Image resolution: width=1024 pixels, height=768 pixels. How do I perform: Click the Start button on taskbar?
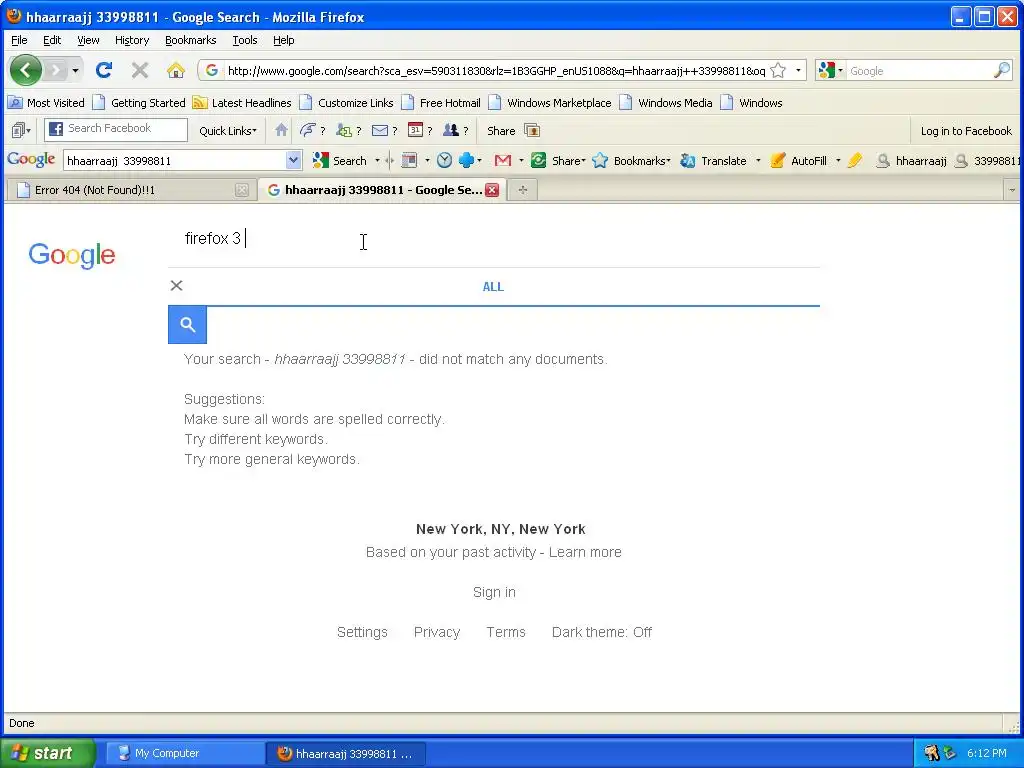(x=48, y=753)
